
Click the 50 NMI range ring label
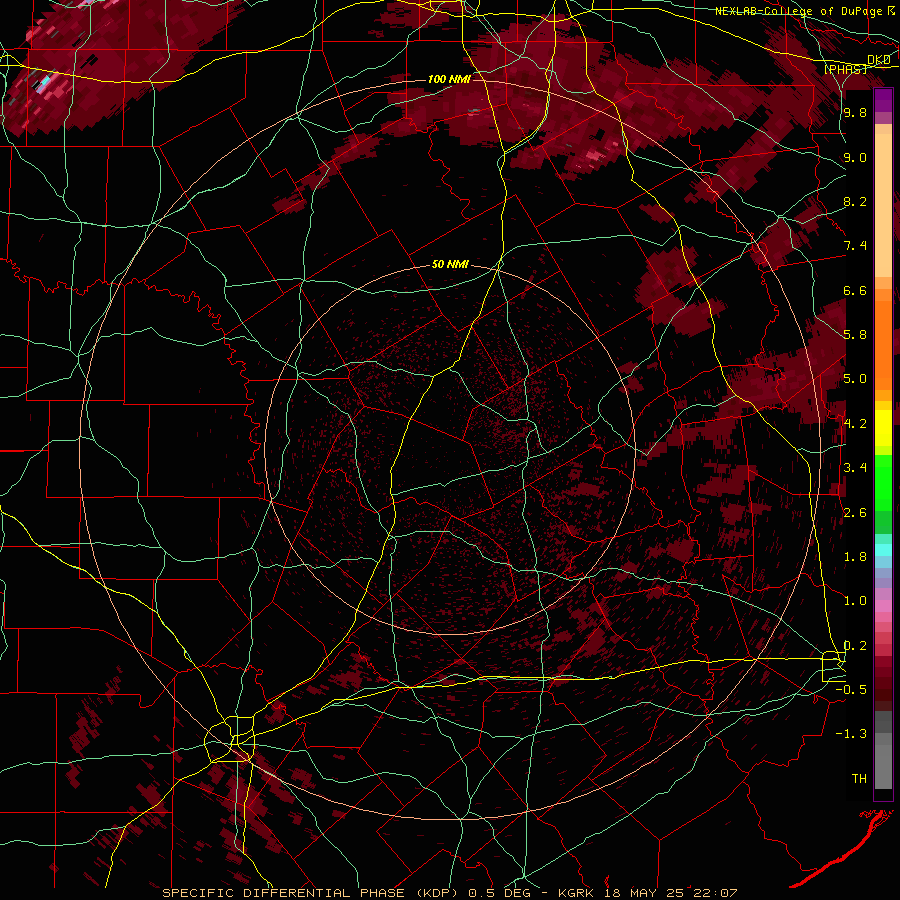(x=450, y=265)
